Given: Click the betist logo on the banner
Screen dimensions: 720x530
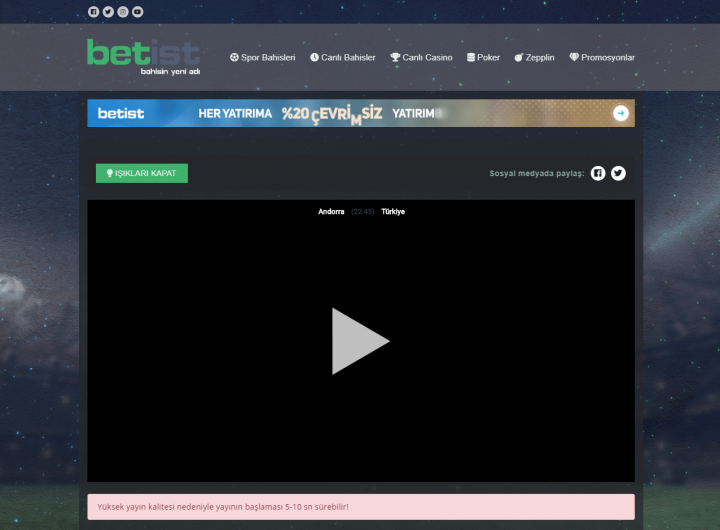Looking at the screenshot, I should (121, 113).
